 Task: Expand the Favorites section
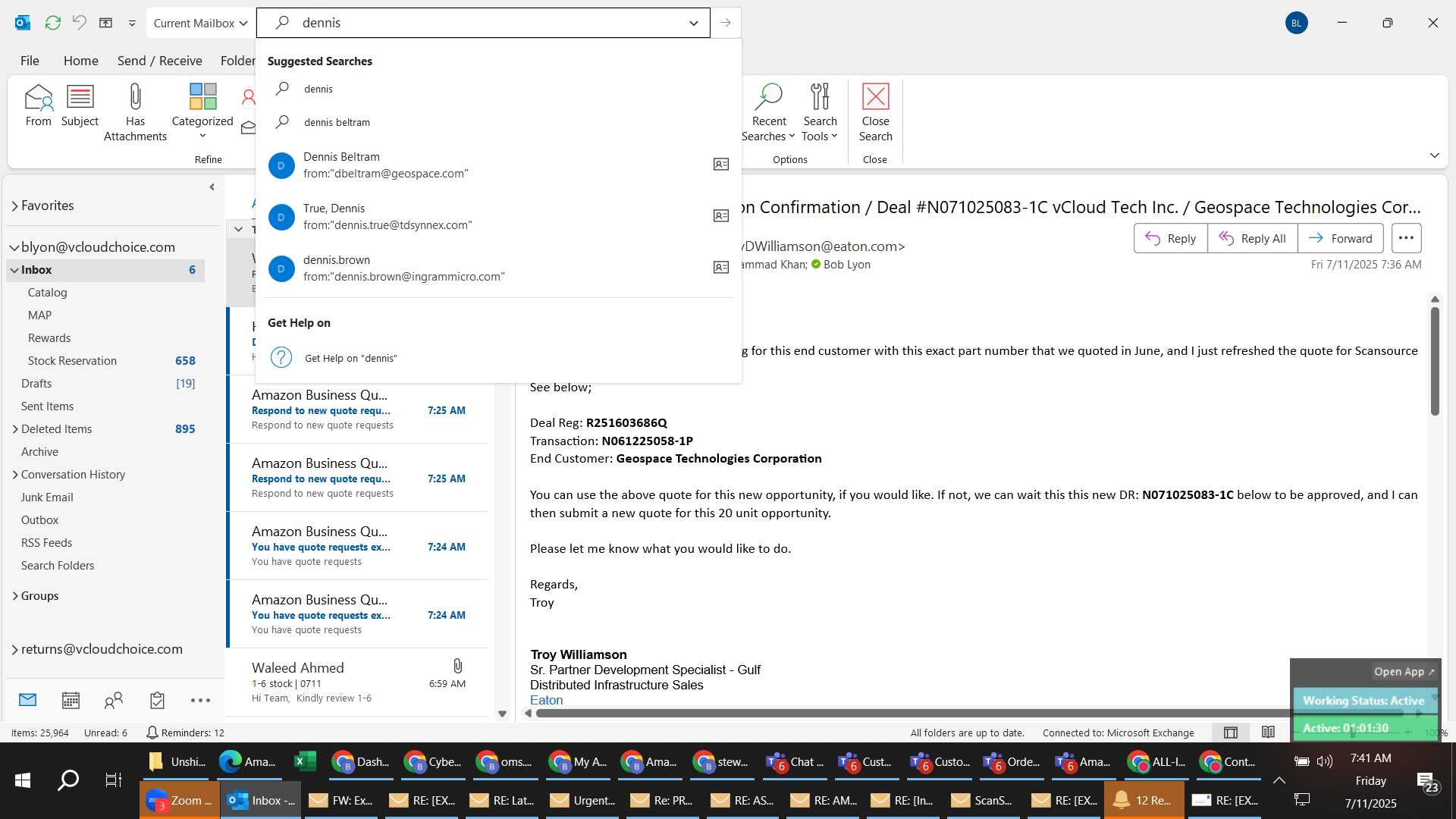pyautogui.click(x=14, y=206)
